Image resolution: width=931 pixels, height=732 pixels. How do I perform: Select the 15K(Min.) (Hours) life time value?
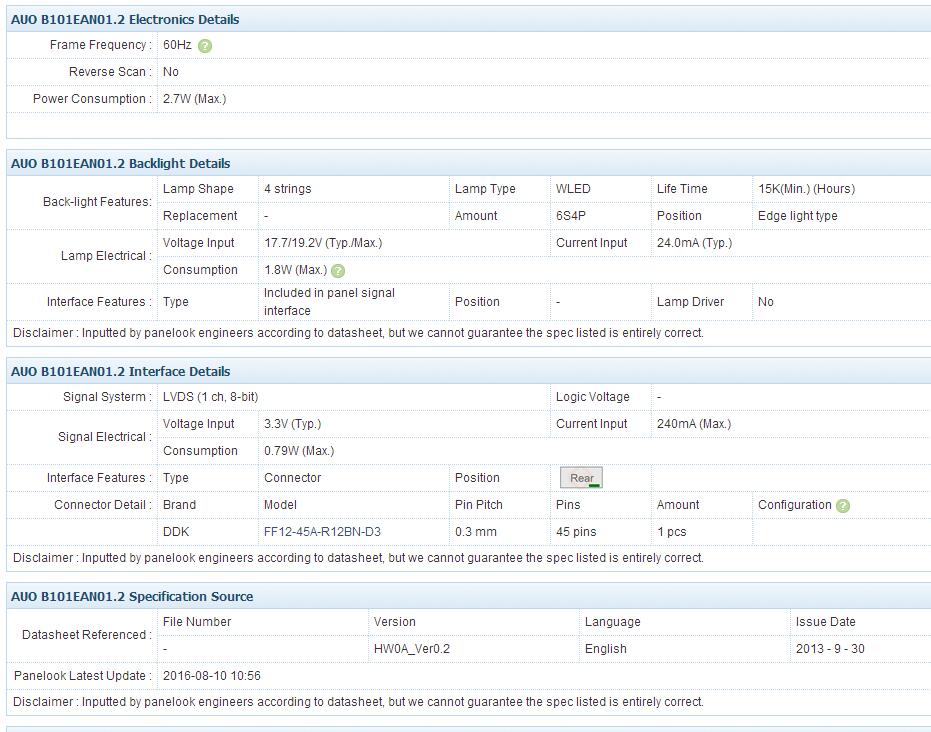click(806, 189)
